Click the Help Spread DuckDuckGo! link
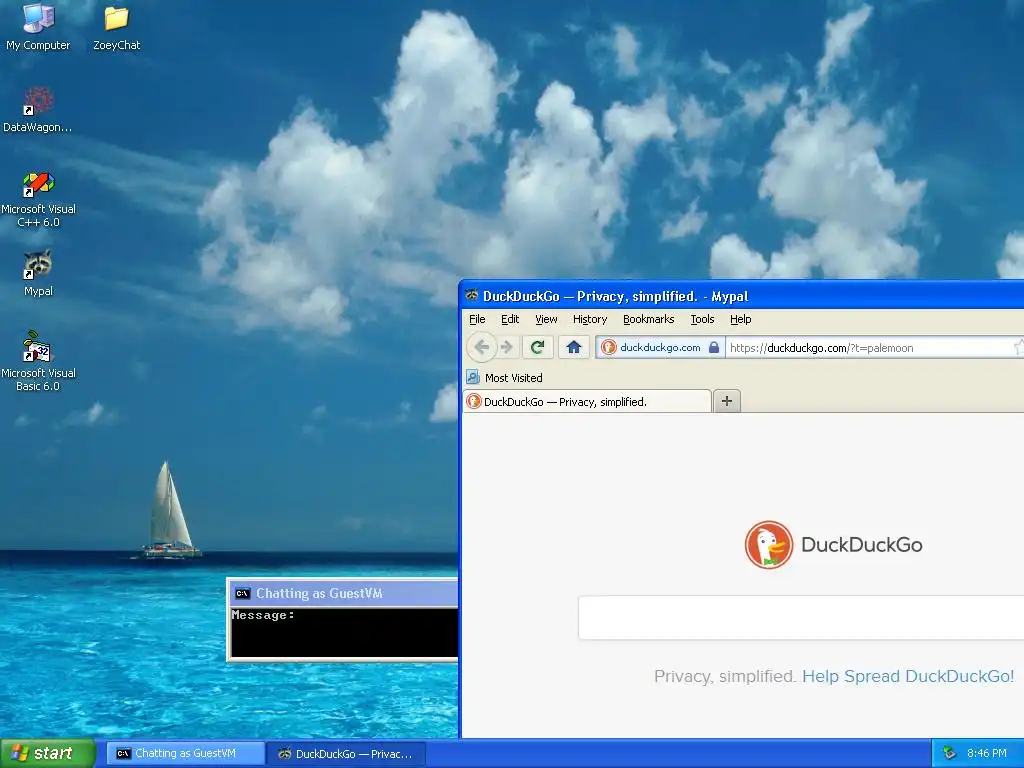Viewport: 1024px width, 768px height. tap(908, 676)
